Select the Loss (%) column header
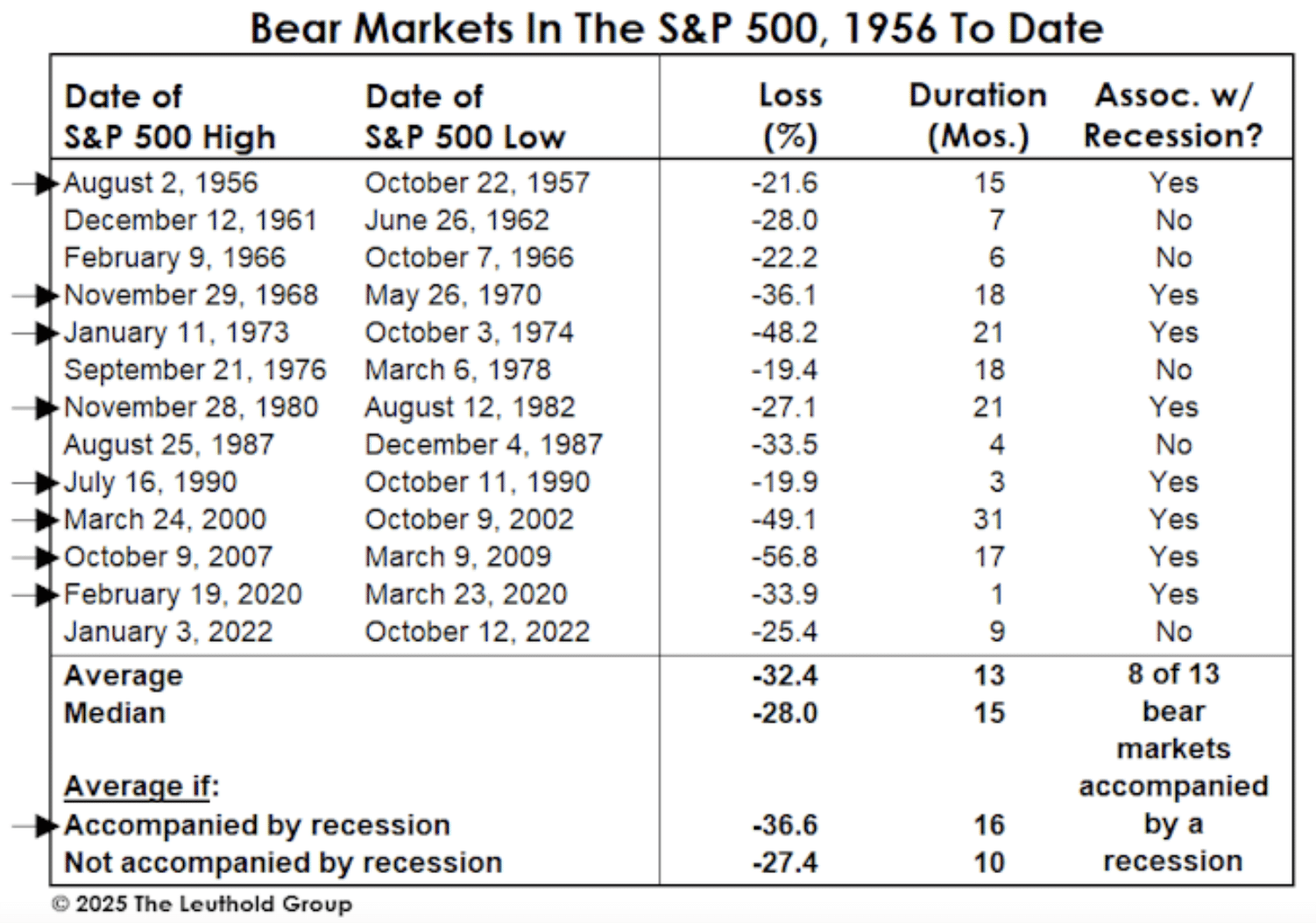The width and height of the screenshot is (1316, 923). pyautogui.click(x=790, y=116)
